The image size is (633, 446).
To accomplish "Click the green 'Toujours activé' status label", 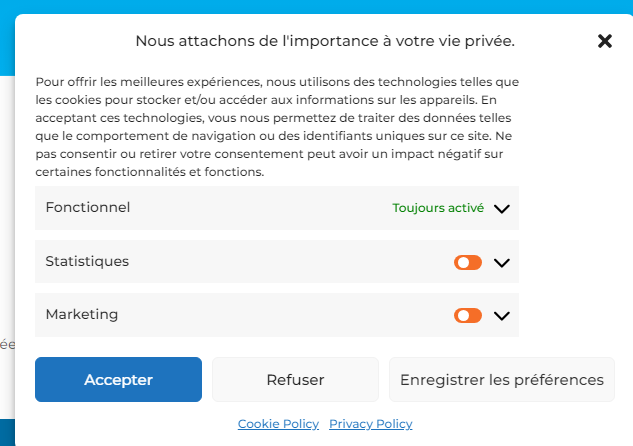I will (x=438, y=208).
